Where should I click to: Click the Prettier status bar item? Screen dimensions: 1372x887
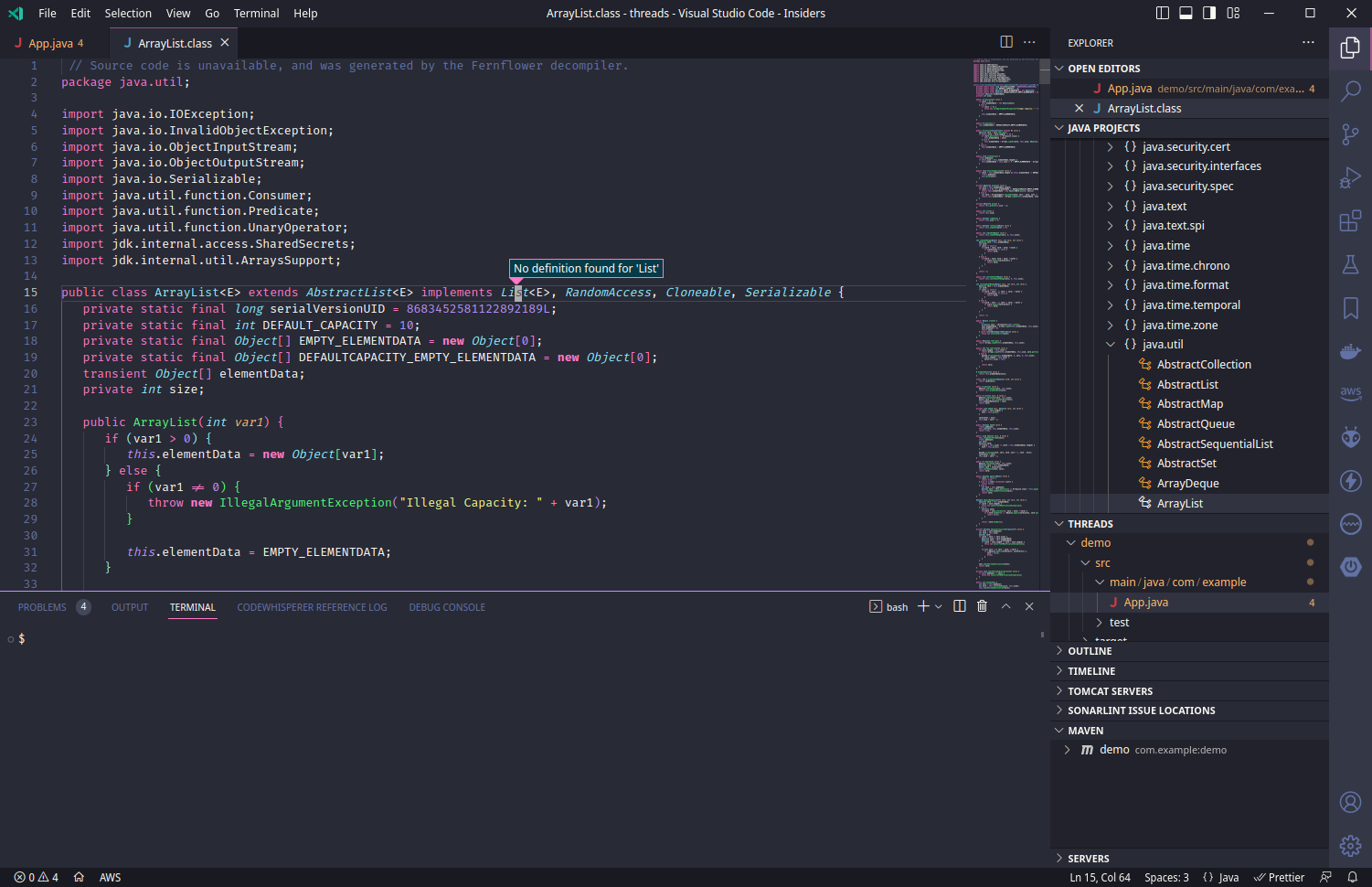pyautogui.click(x=1279, y=877)
